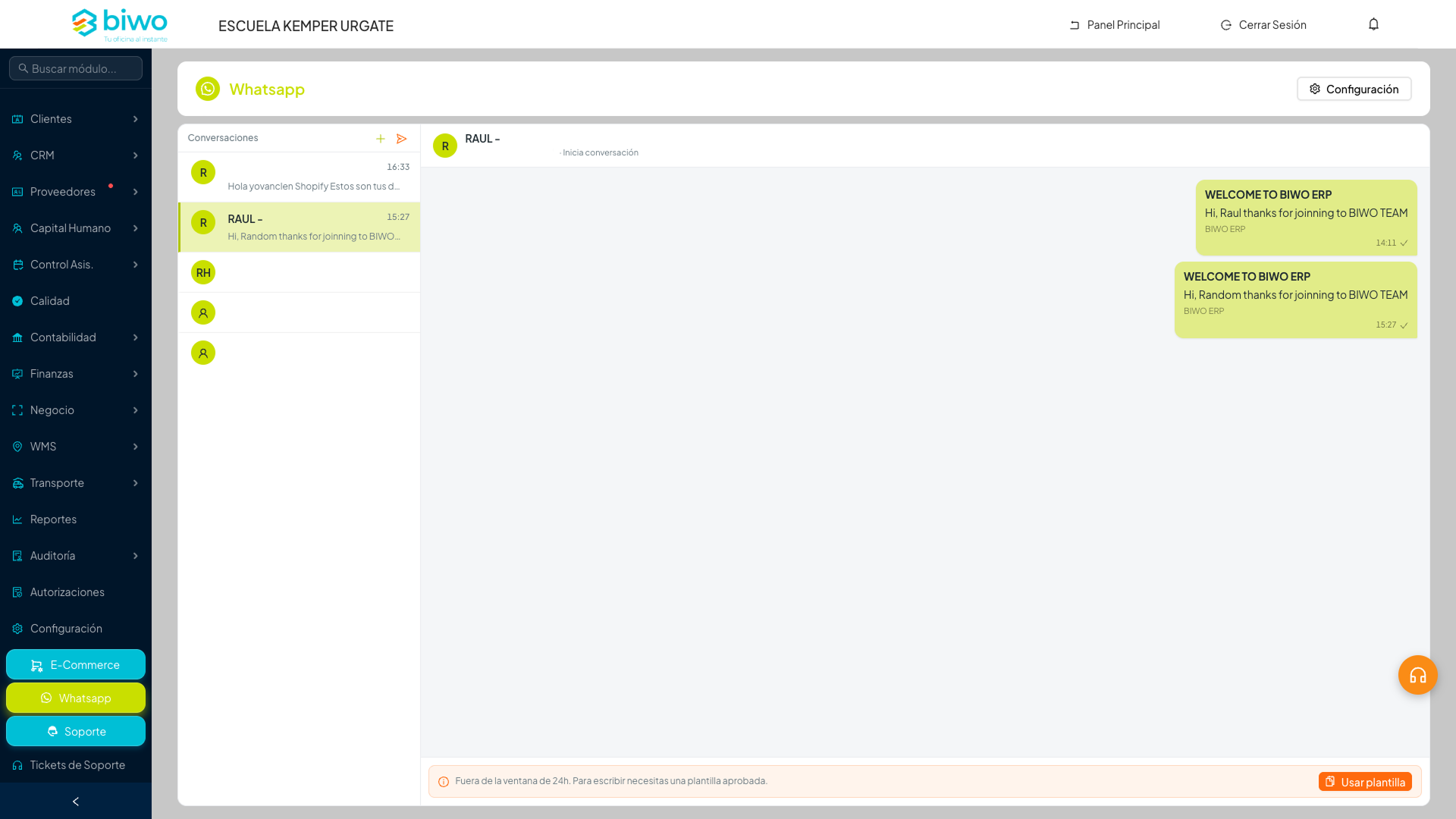The image size is (1456, 819).
Task: Click the Conversaciones panel label
Action: [x=223, y=138]
